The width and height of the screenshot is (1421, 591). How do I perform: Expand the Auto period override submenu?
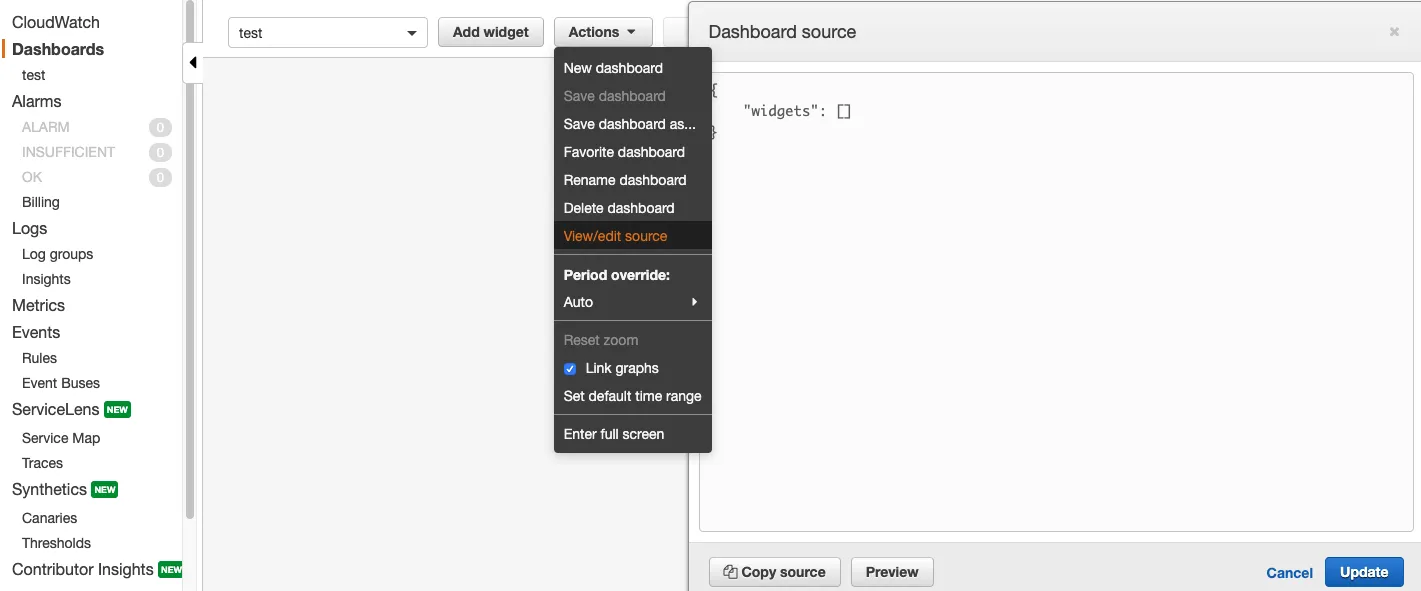pos(632,302)
